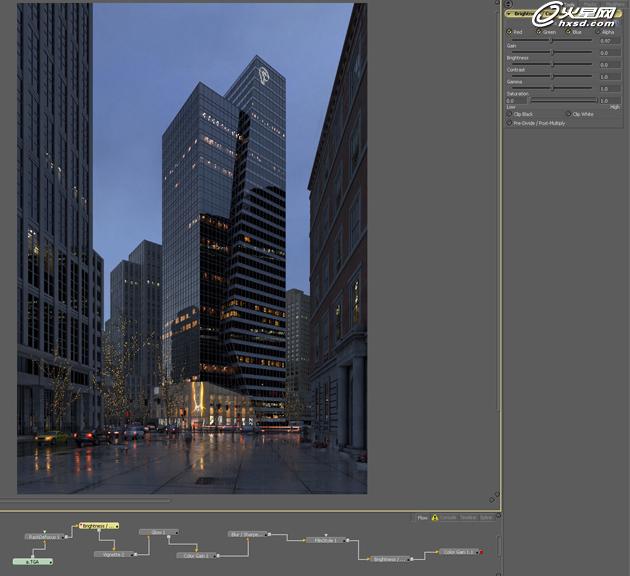Select the FilmStule 1 node
Viewport: 630px width, 576px height.
pos(326,540)
